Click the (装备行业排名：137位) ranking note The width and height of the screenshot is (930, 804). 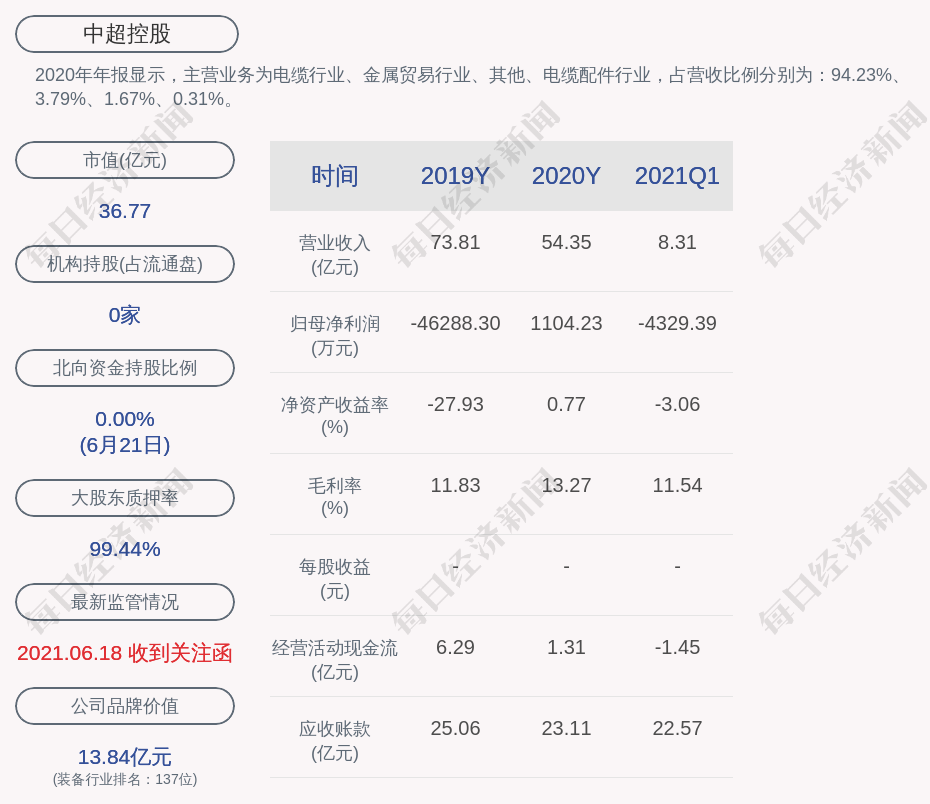[x=125, y=779]
